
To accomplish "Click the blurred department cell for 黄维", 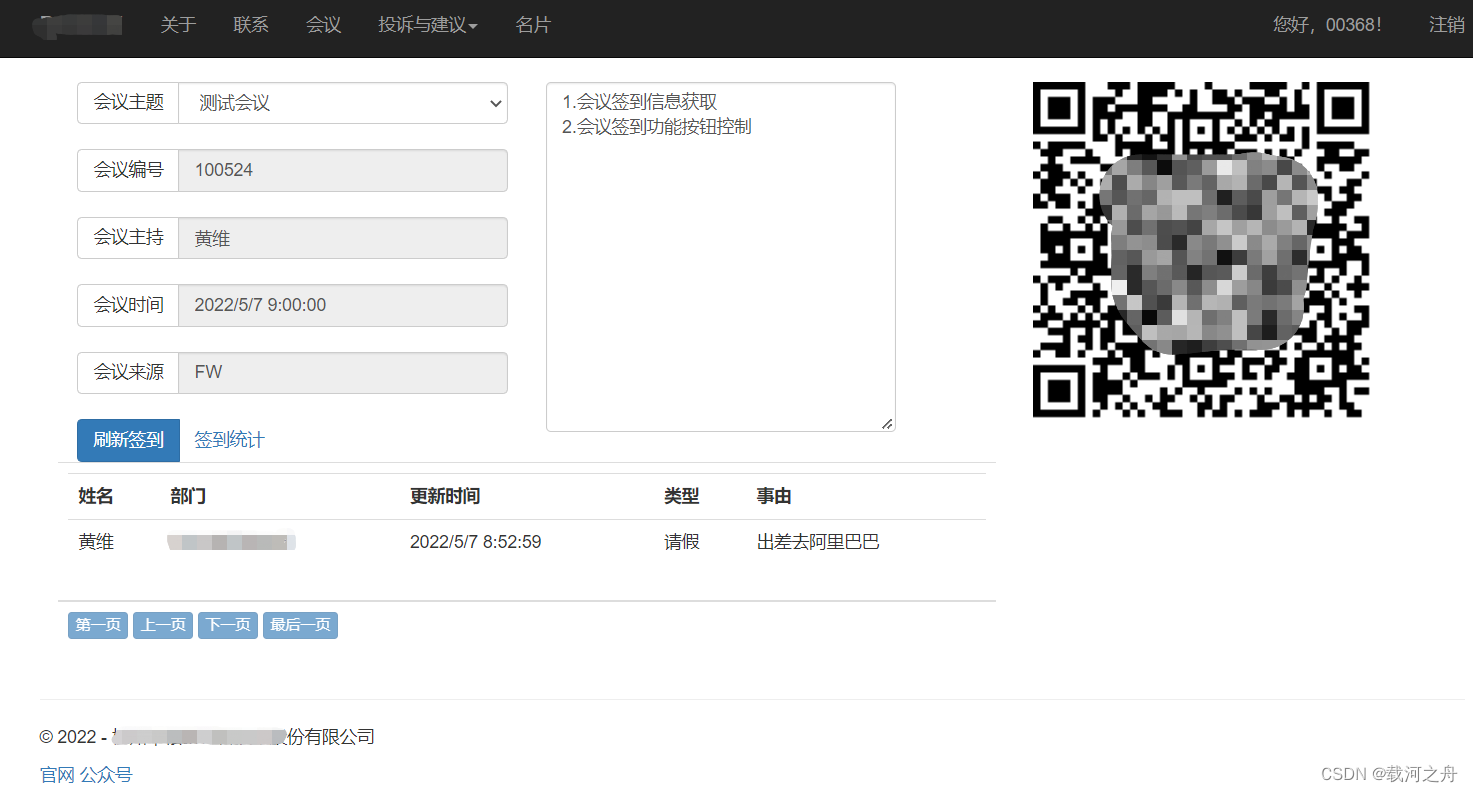I will [232, 542].
